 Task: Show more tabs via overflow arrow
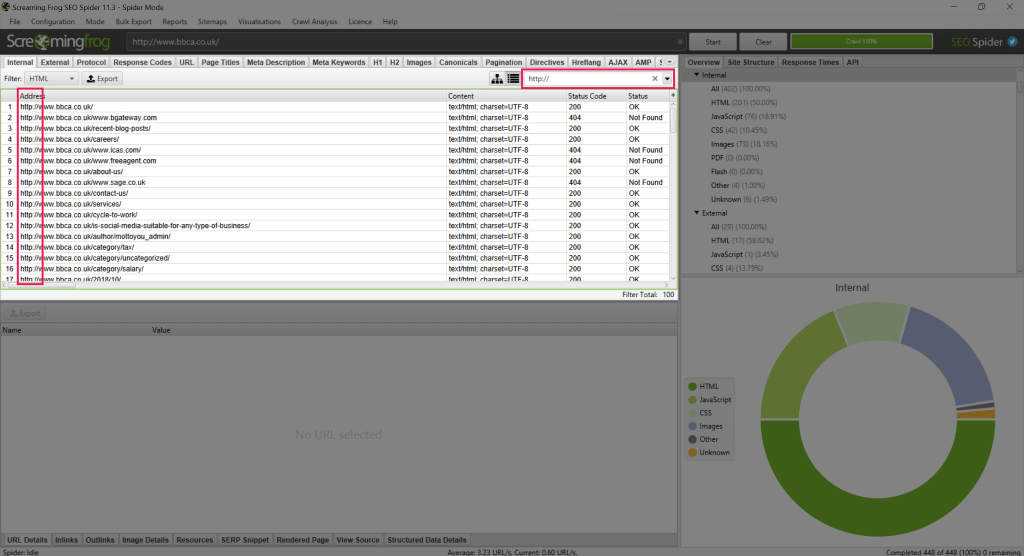[669, 62]
